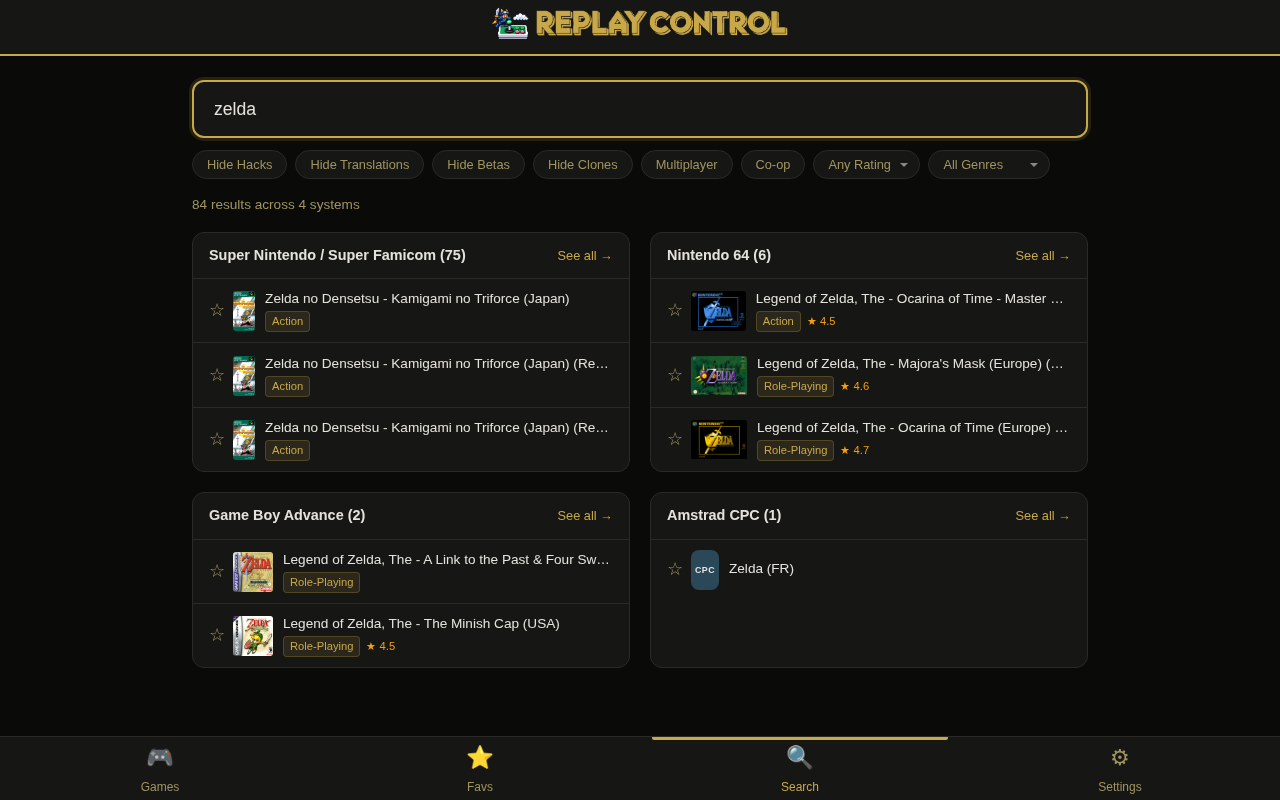Star the Majora's Mask (Europe) entry
The width and height of the screenshot is (1280, 800).
675,375
